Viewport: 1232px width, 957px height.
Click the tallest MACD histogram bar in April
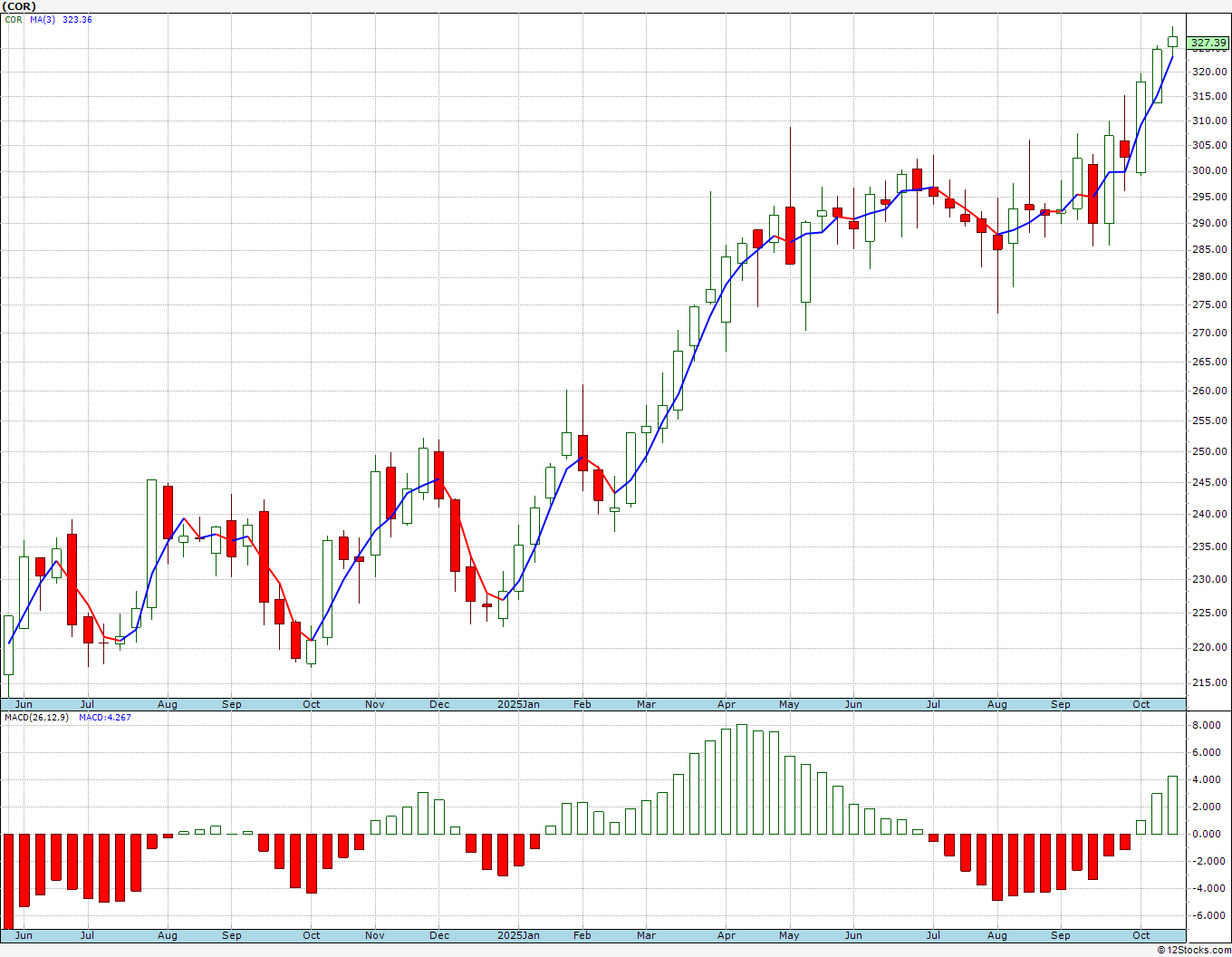click(x=742, y=779)
